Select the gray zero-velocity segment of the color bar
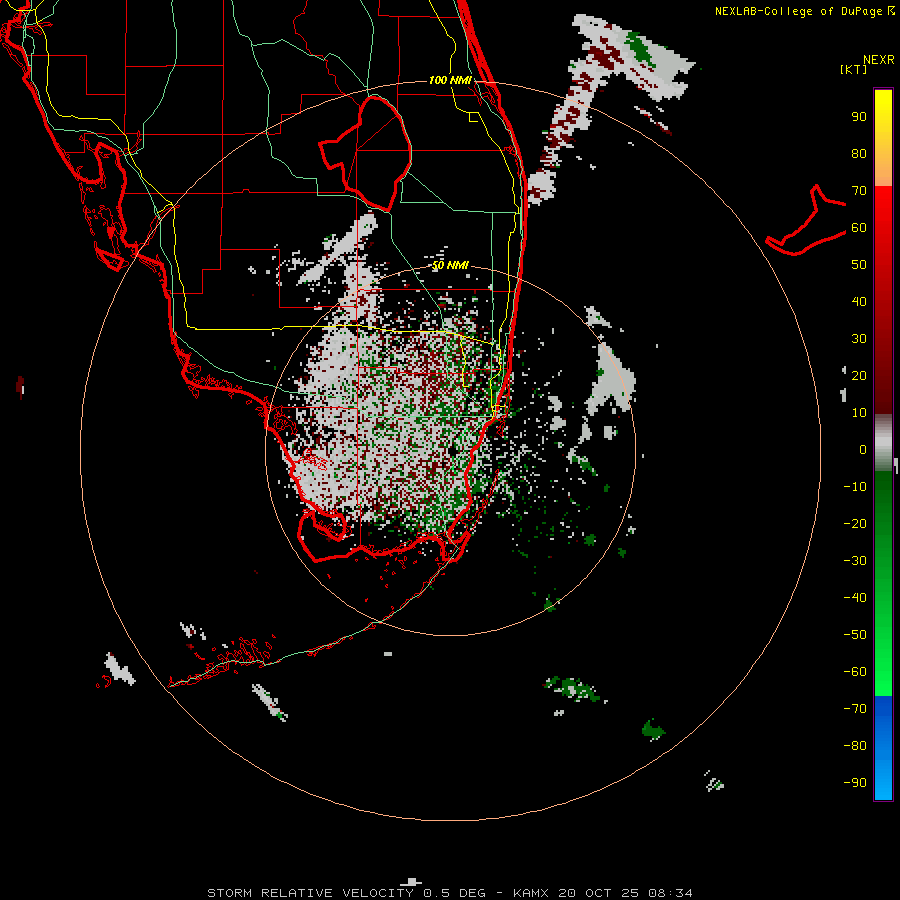900x900 pixels. [883, 443]
